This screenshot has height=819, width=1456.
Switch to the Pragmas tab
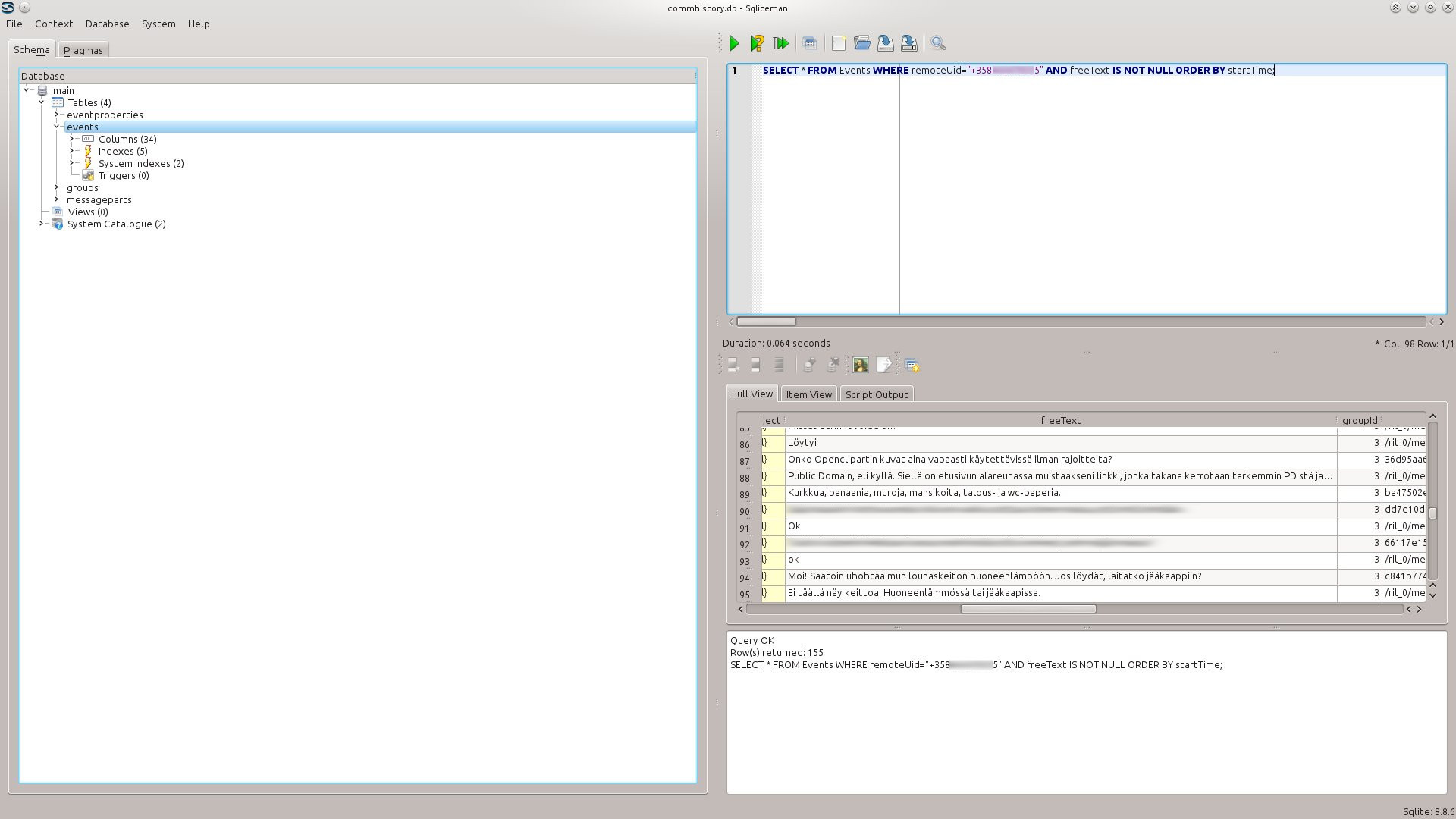[x=83, y=50]
